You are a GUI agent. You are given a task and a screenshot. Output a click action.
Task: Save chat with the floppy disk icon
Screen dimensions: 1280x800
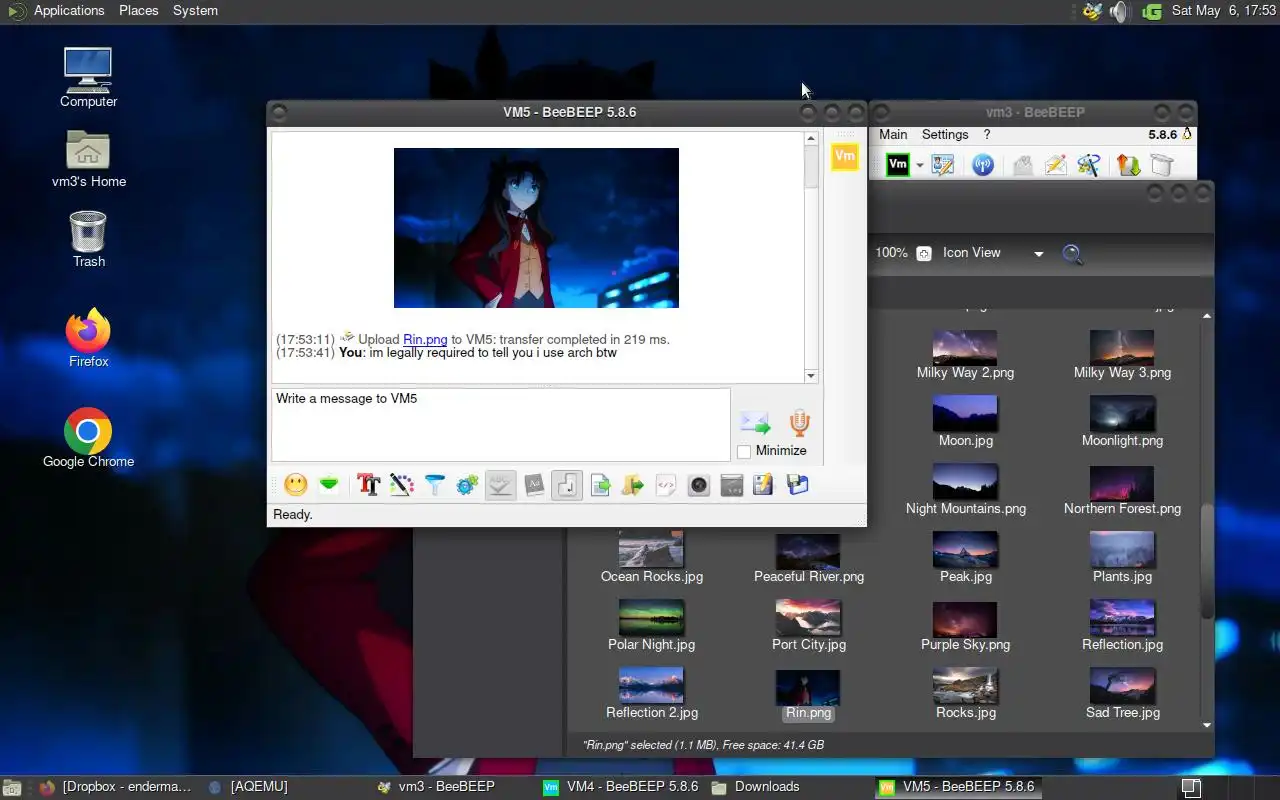point(797,485)
